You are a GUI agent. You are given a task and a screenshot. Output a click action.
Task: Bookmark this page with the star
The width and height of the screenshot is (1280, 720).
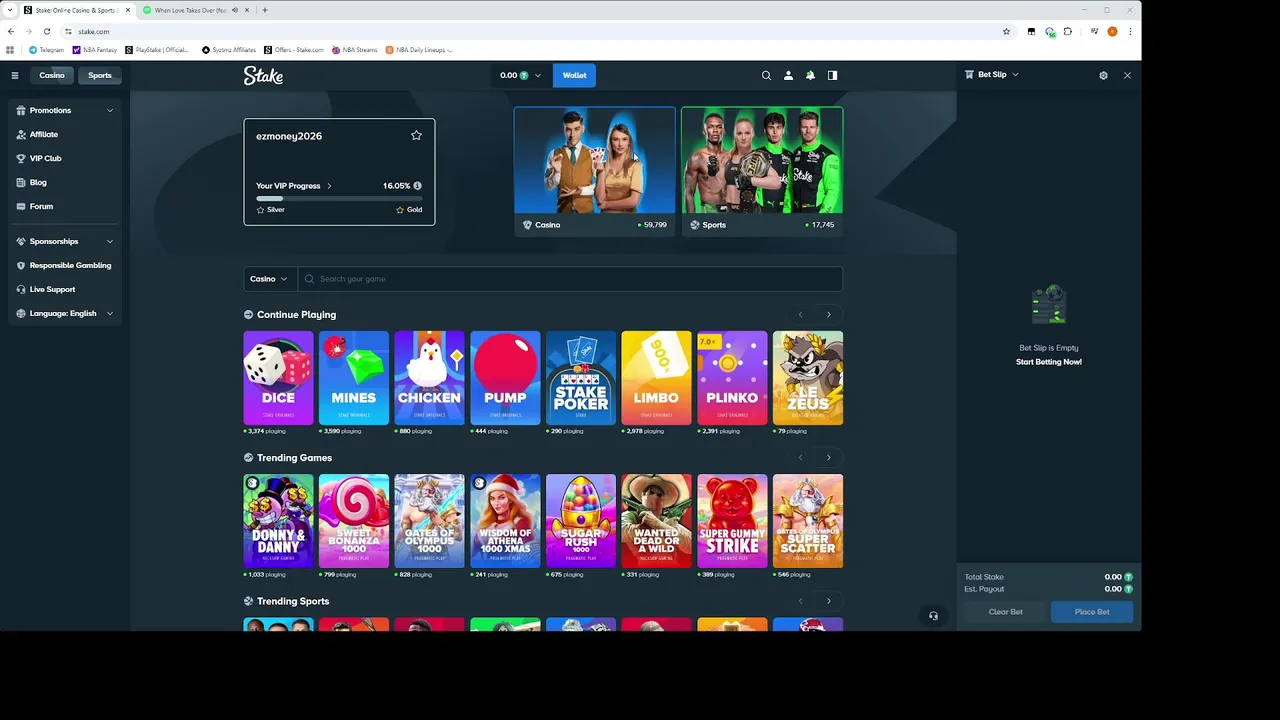pos(1006,31)
